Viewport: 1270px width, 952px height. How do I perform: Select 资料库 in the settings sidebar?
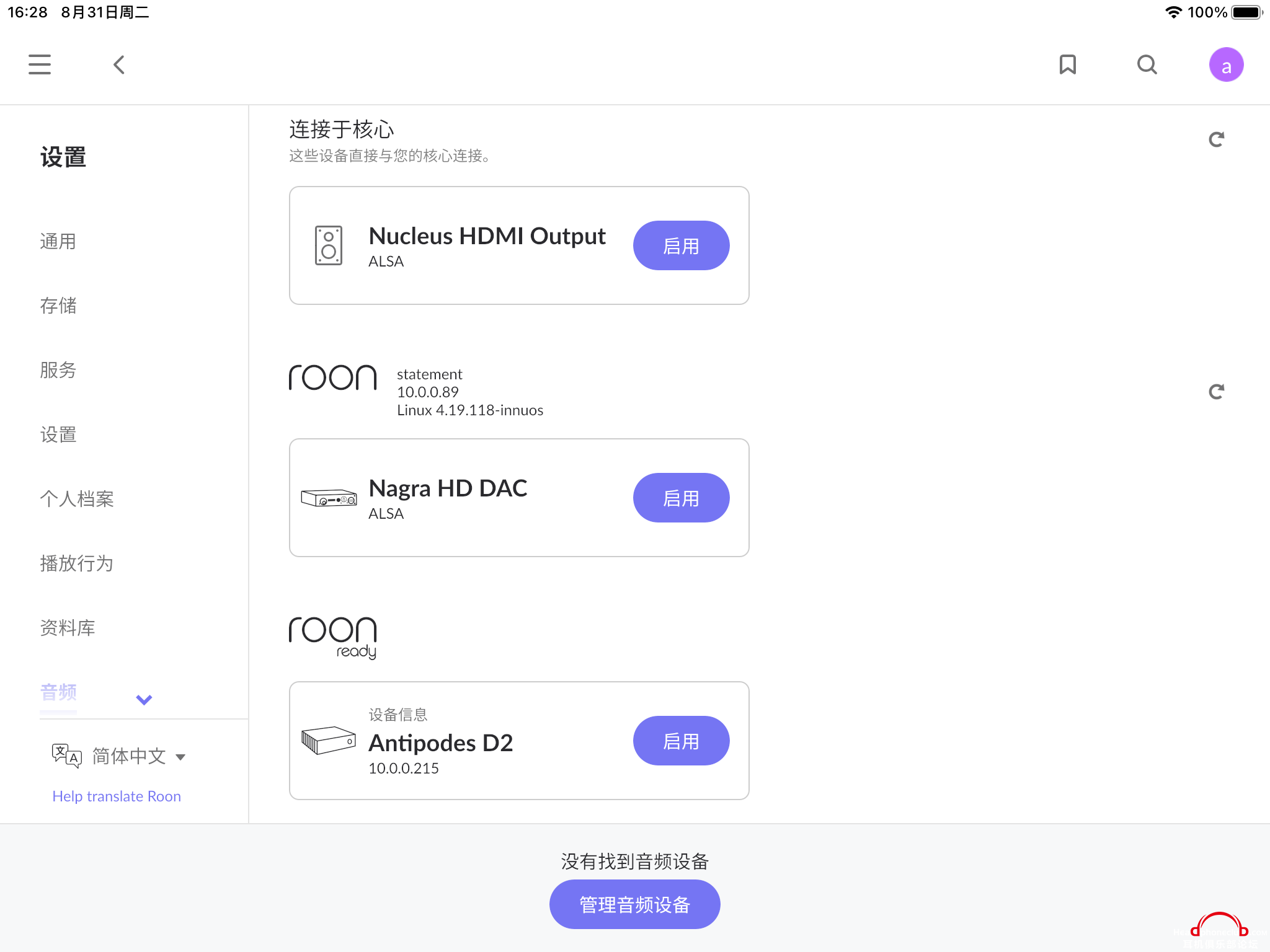pos(68,628)
